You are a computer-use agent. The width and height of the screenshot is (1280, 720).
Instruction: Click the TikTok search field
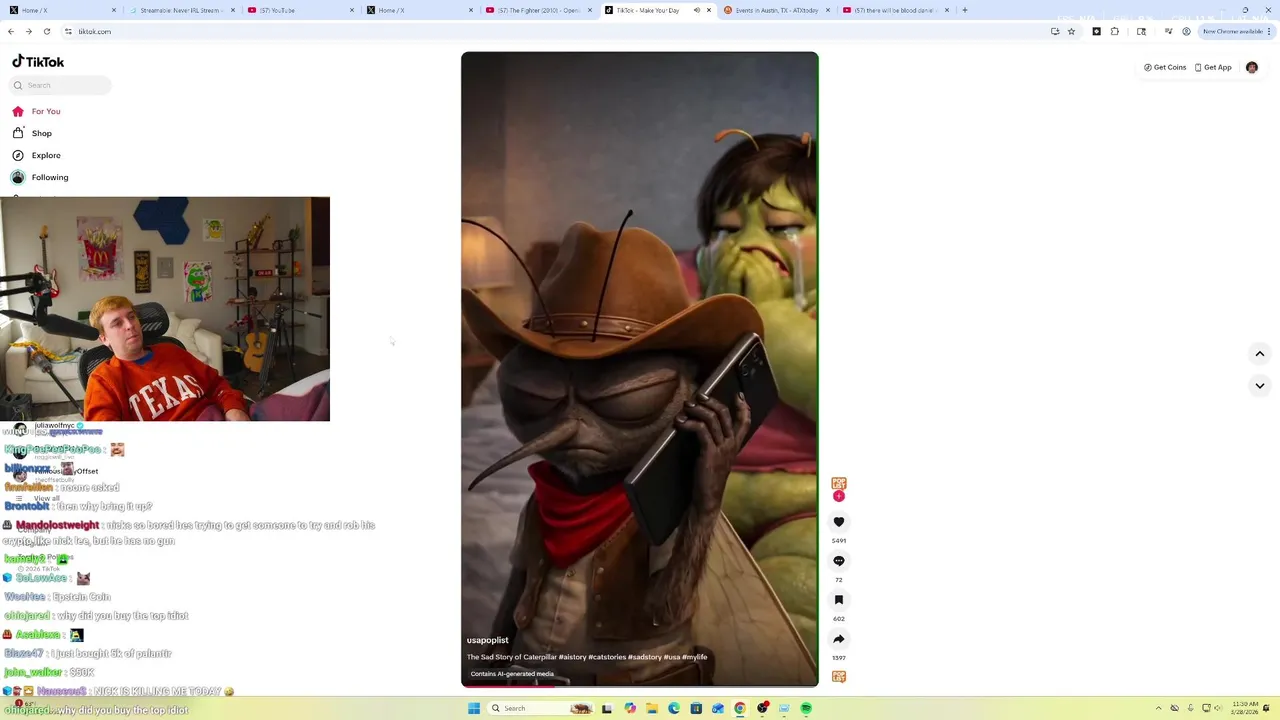point(60,85)
